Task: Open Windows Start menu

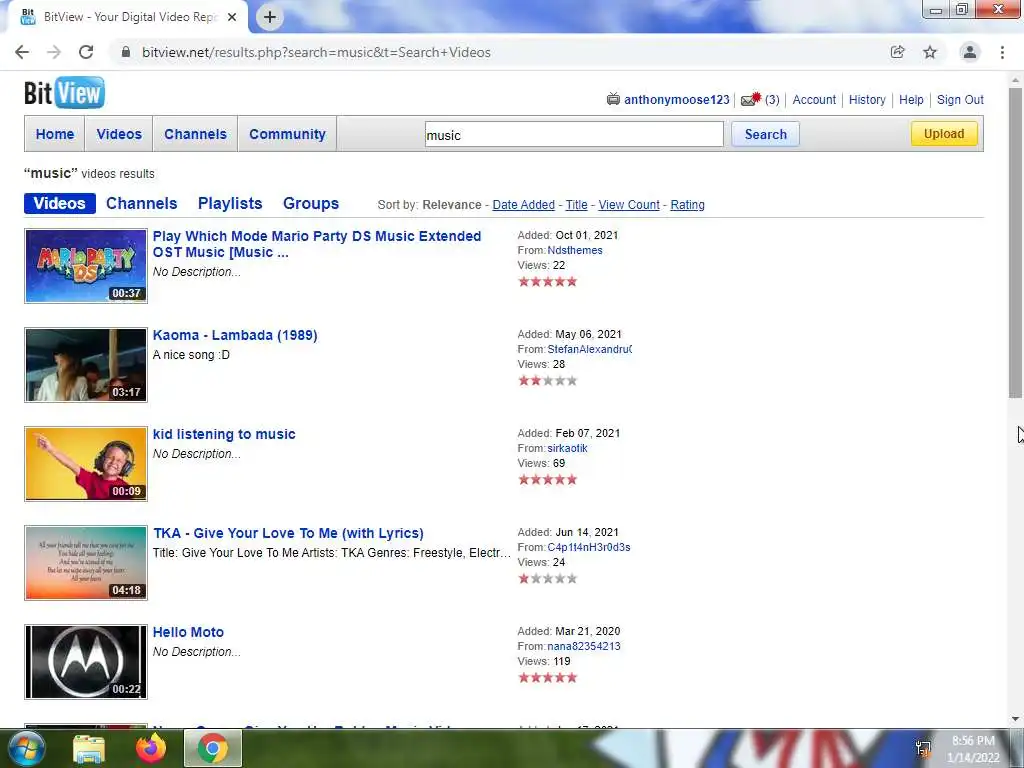Action: 25,748
